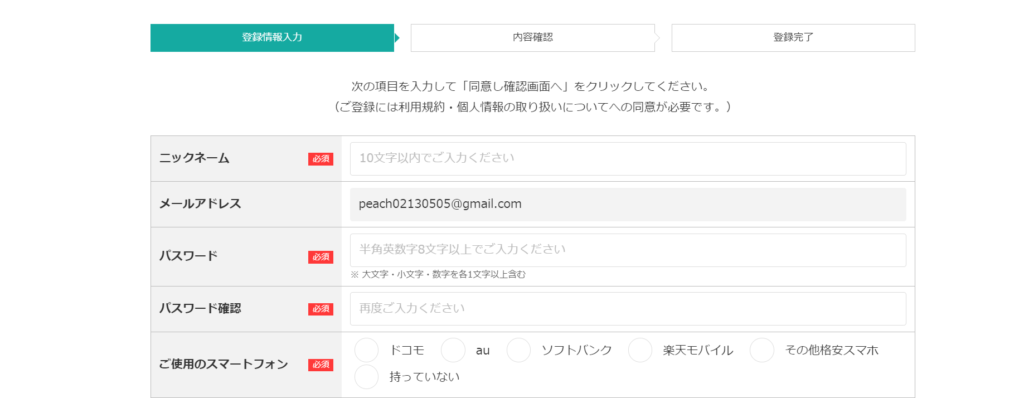Image resolution: width=1024 pixels, height=398 pixels.
Task: Click the prefilled email address field
Action: [628, 204]
